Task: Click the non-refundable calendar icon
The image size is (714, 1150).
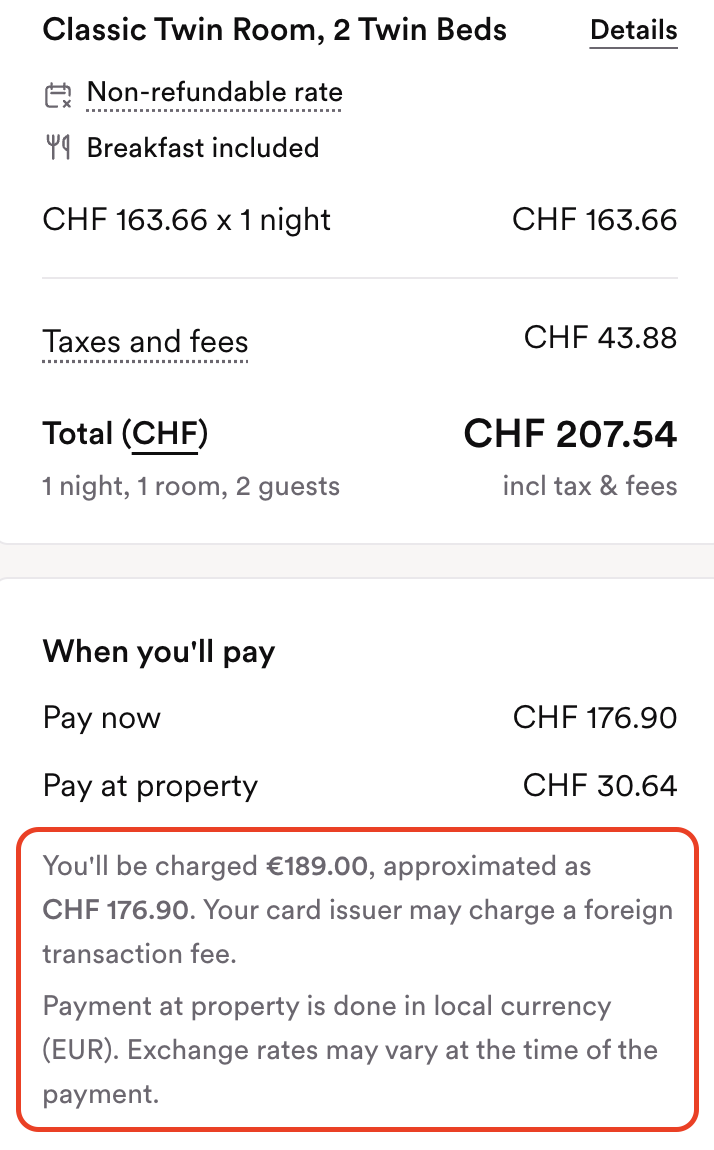Action: coord(58,95)
